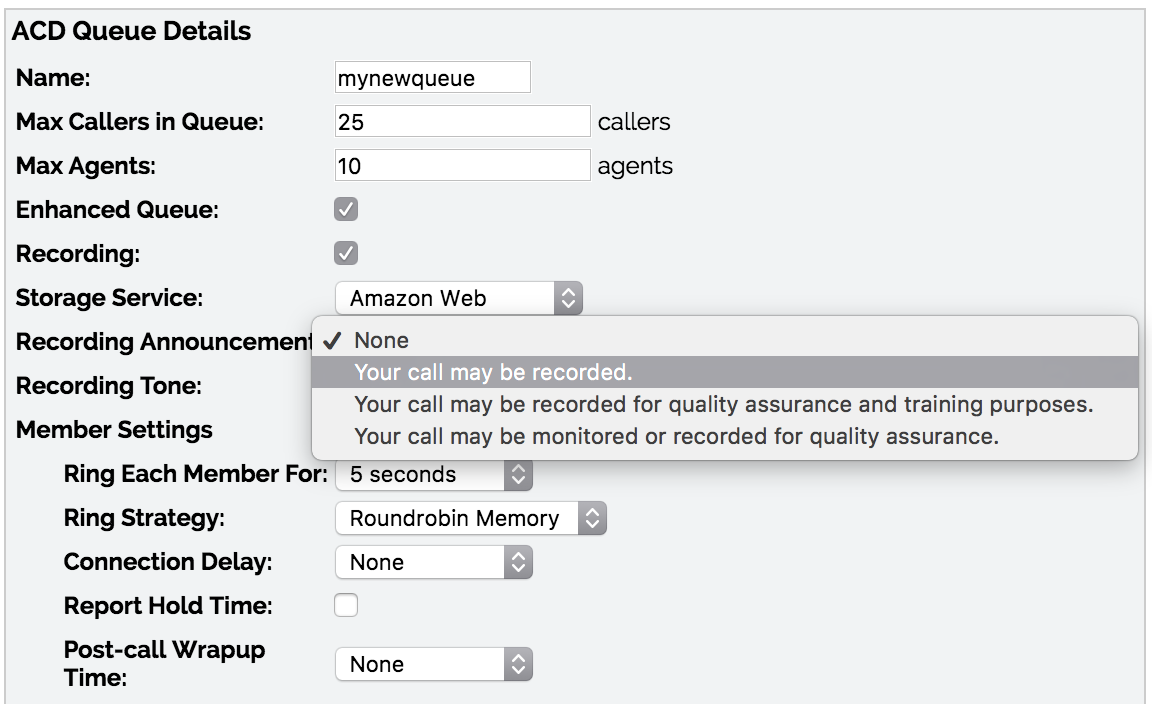Enable Report Hold Time
This screenshot has width=1152, height=704.
coord(344,605)
